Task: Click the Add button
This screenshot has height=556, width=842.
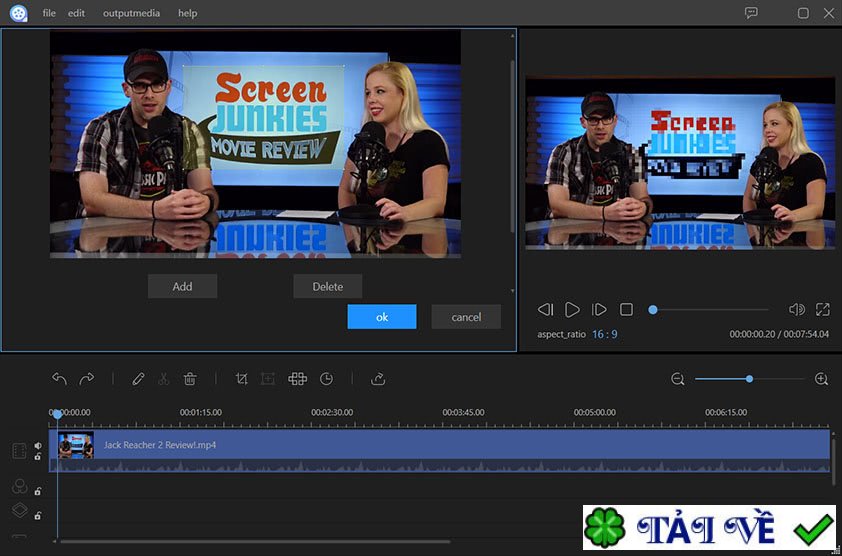Action: 183,286
